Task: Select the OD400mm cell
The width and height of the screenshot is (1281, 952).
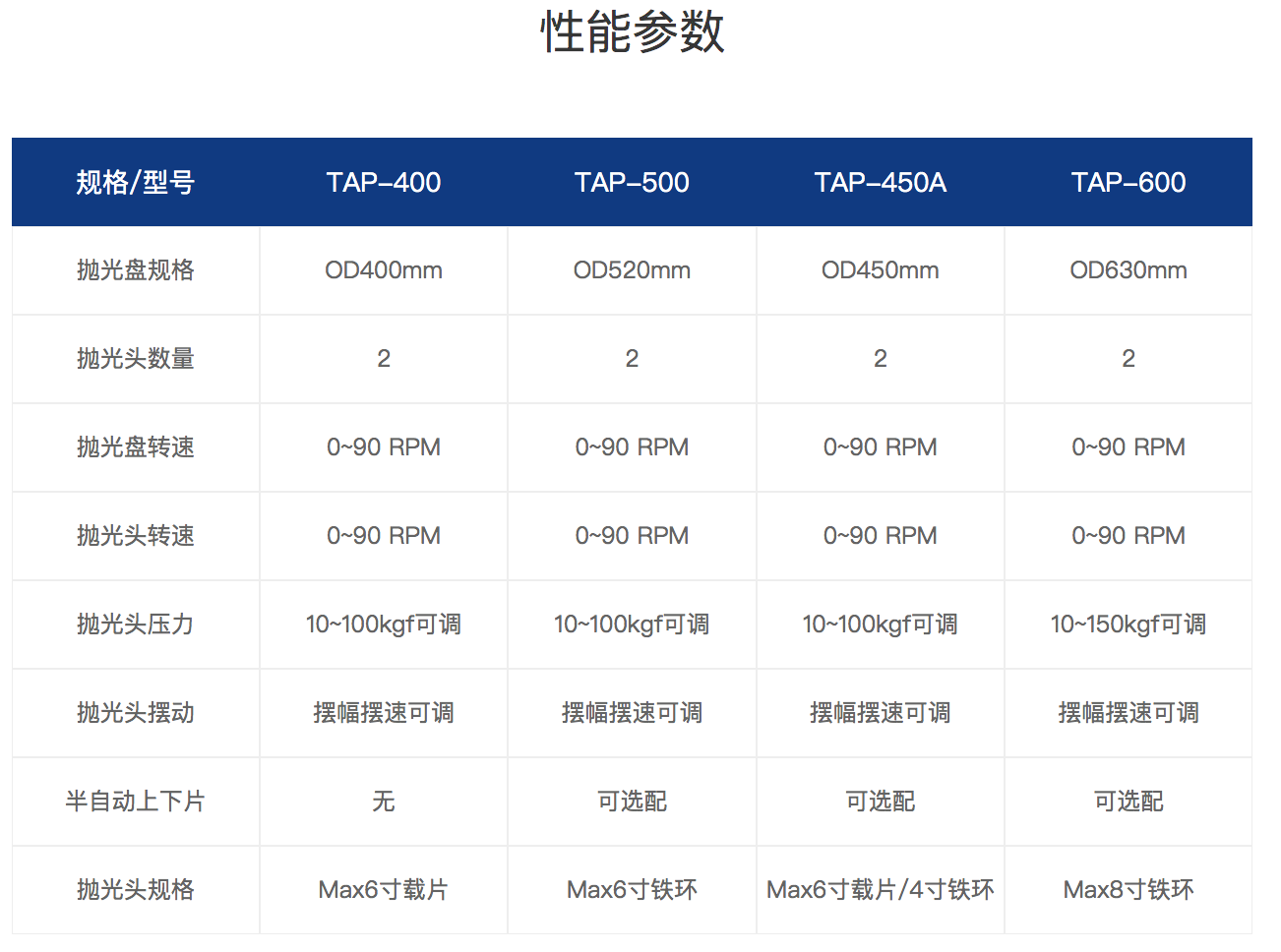Action: pos(384,270)
